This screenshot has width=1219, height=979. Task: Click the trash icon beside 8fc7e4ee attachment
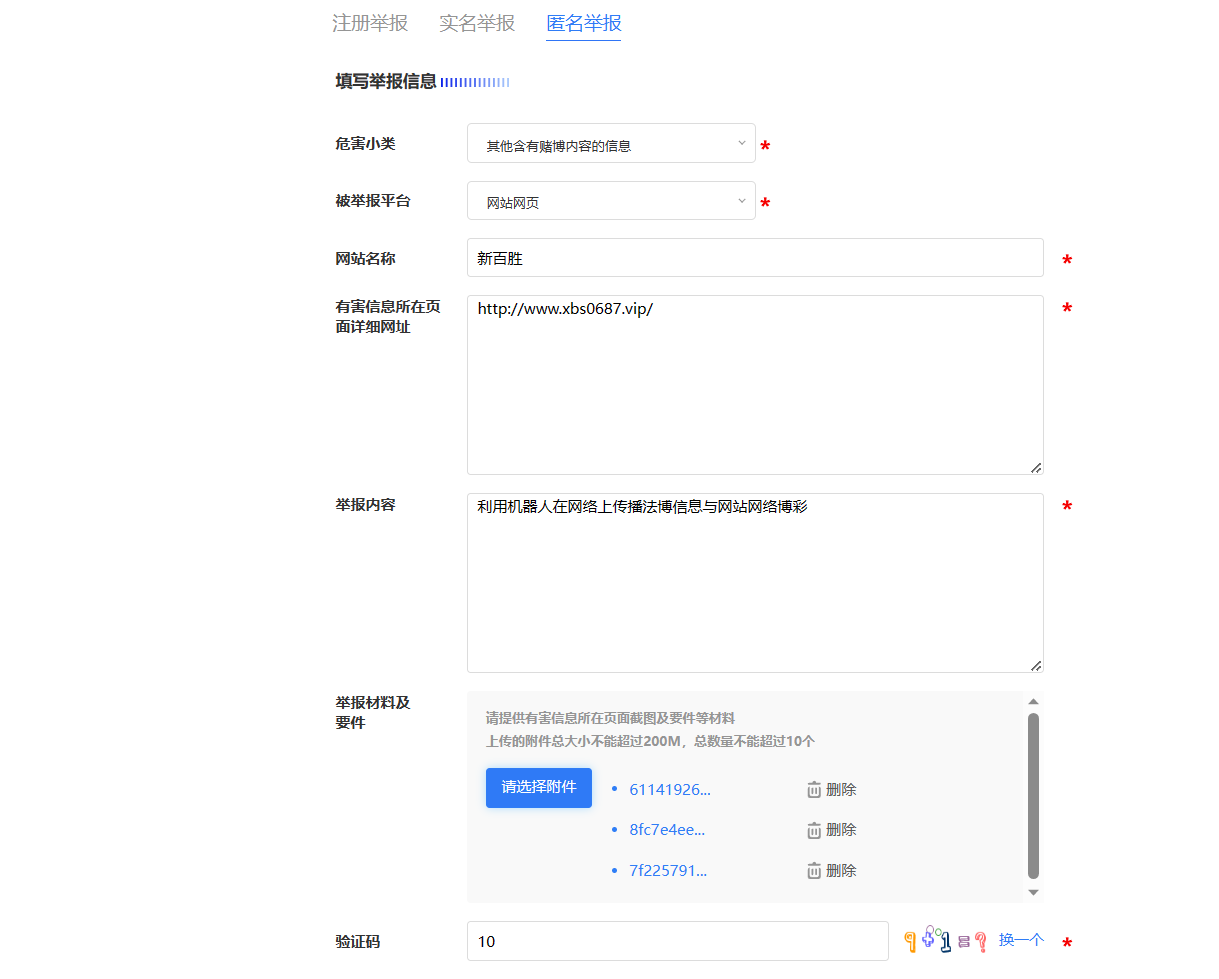[812, 829]
